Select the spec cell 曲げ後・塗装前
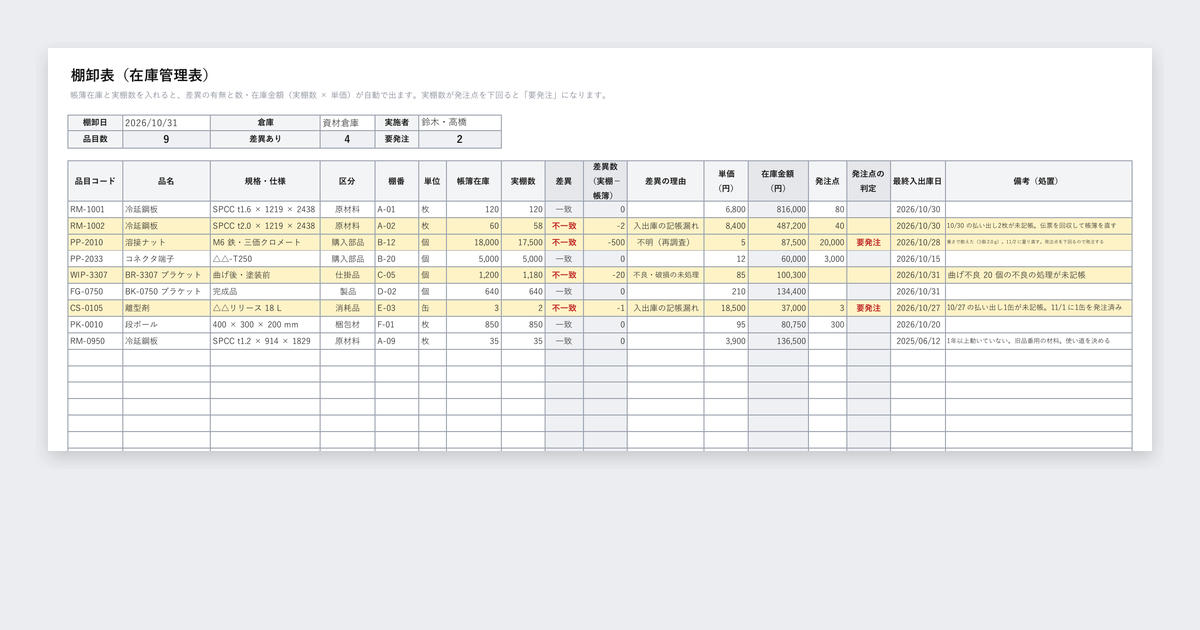Viewport: 1200px width, 630px height. point(265,275)
